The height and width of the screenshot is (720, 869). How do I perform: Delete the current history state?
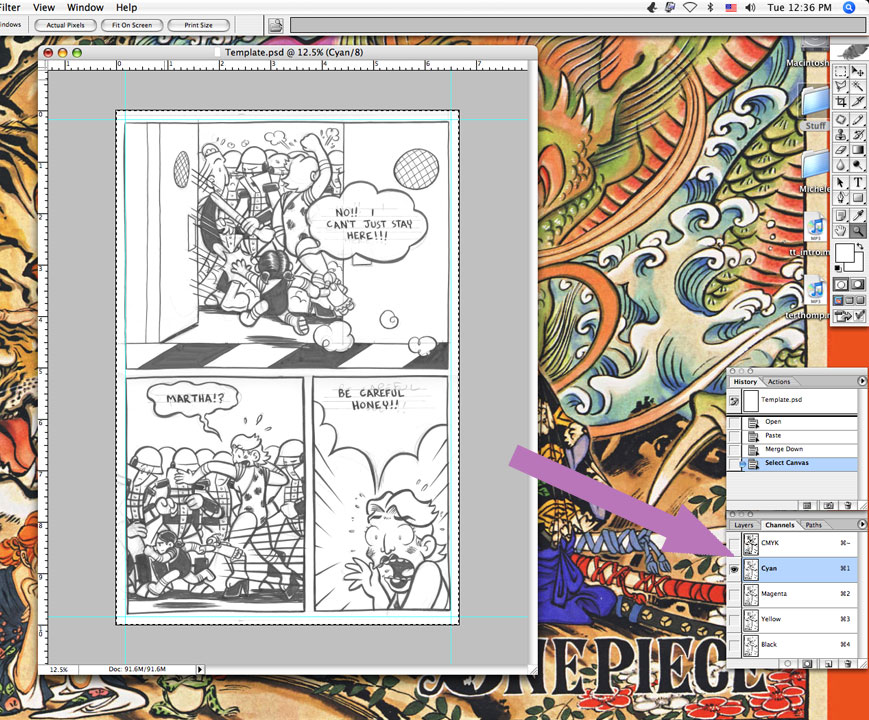(847, 505)
